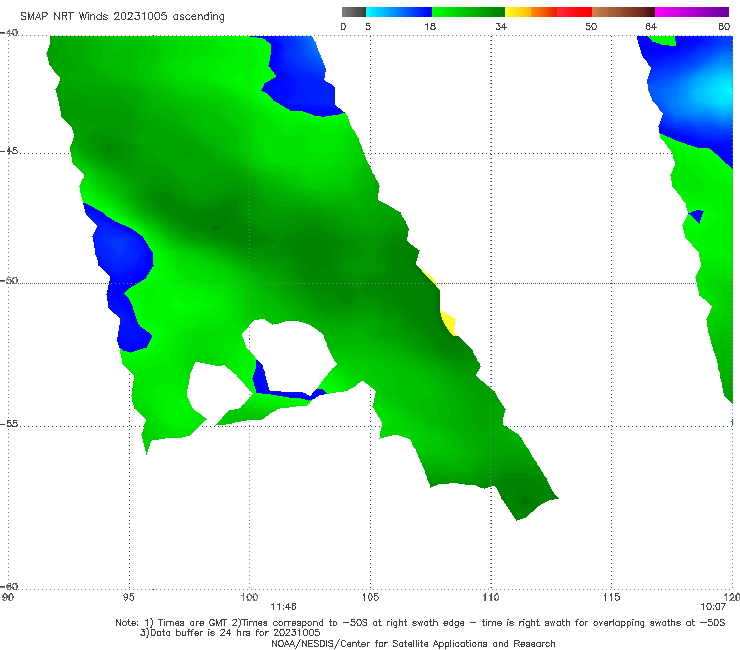
Task: Click the title 'SMAP NRT Winds 20231005 ascending'
Action: [122, 16]
